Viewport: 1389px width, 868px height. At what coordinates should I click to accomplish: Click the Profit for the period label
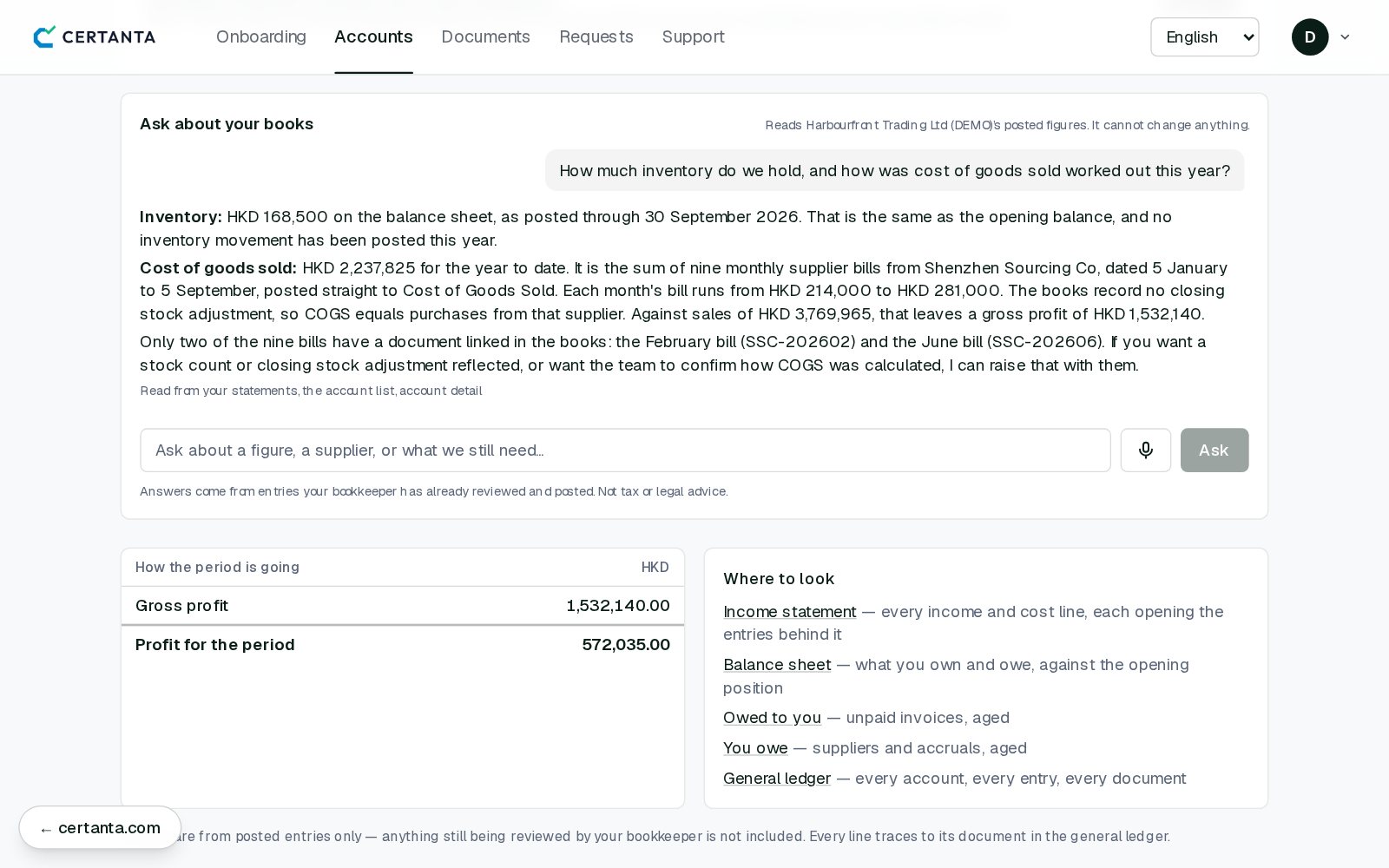point(214,645)
